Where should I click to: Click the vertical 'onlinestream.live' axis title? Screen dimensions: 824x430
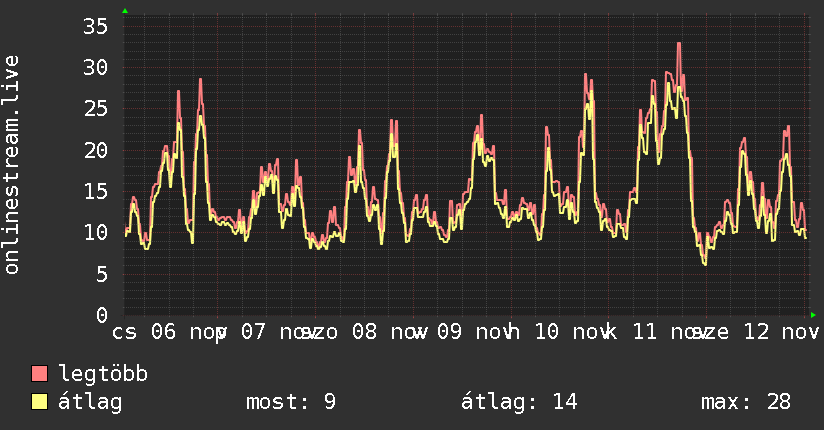(11, 165)
